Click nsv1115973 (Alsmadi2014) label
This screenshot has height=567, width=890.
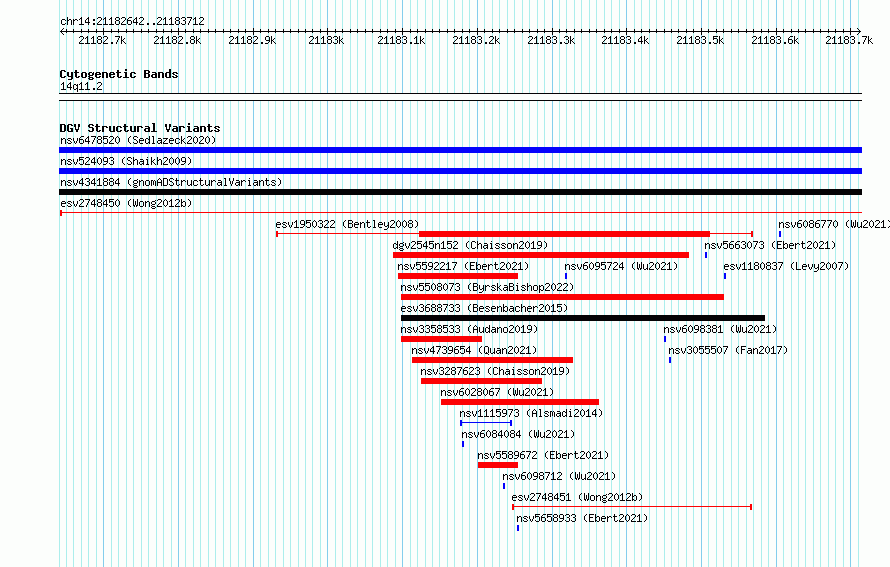tap(531, 413)
